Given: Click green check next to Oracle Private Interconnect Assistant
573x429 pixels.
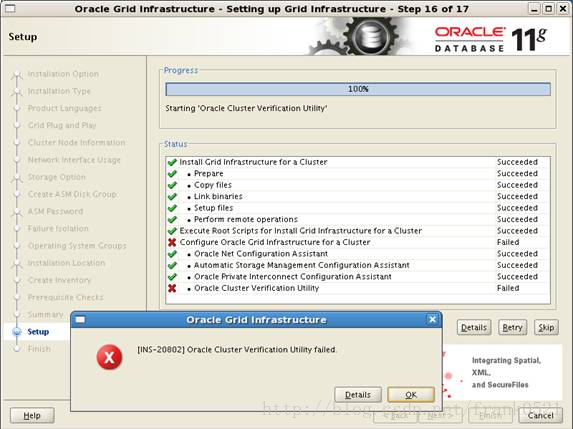Looking at the screenshot, I should 172,277.
